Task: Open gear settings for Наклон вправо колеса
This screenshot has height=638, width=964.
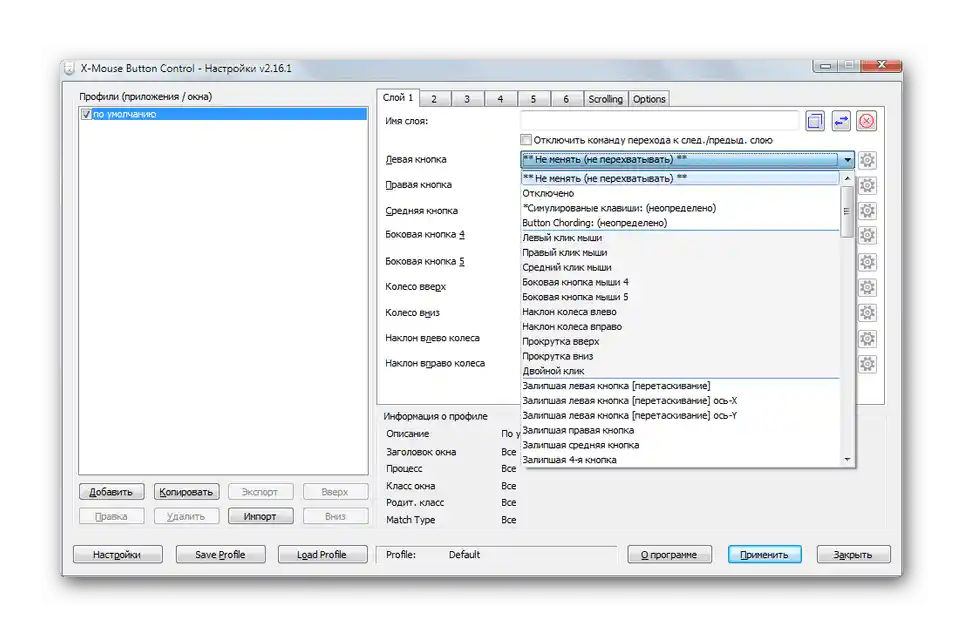Action: tap(867, 364)
